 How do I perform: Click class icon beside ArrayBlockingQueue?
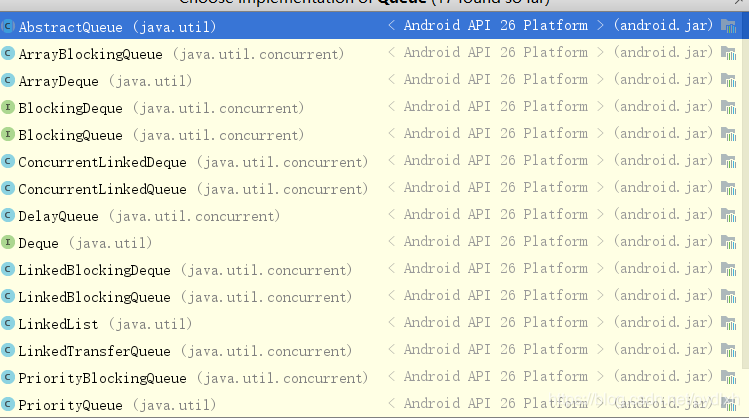(x=8, y=53)
